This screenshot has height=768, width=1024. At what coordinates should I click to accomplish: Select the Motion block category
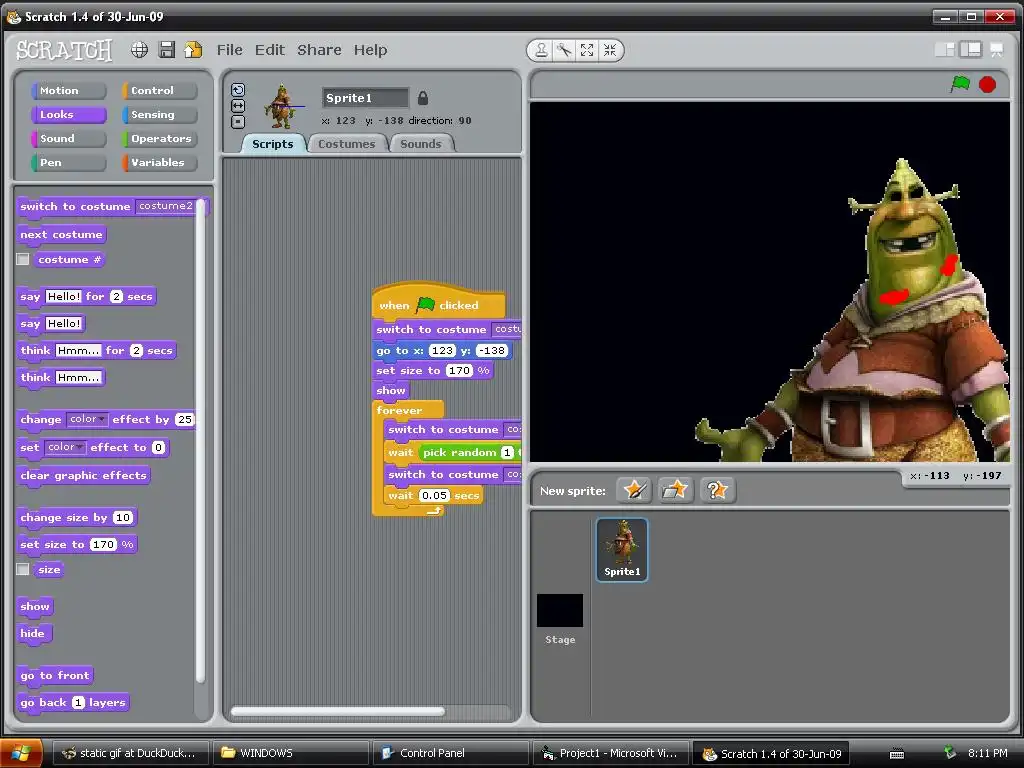[69, 91]
